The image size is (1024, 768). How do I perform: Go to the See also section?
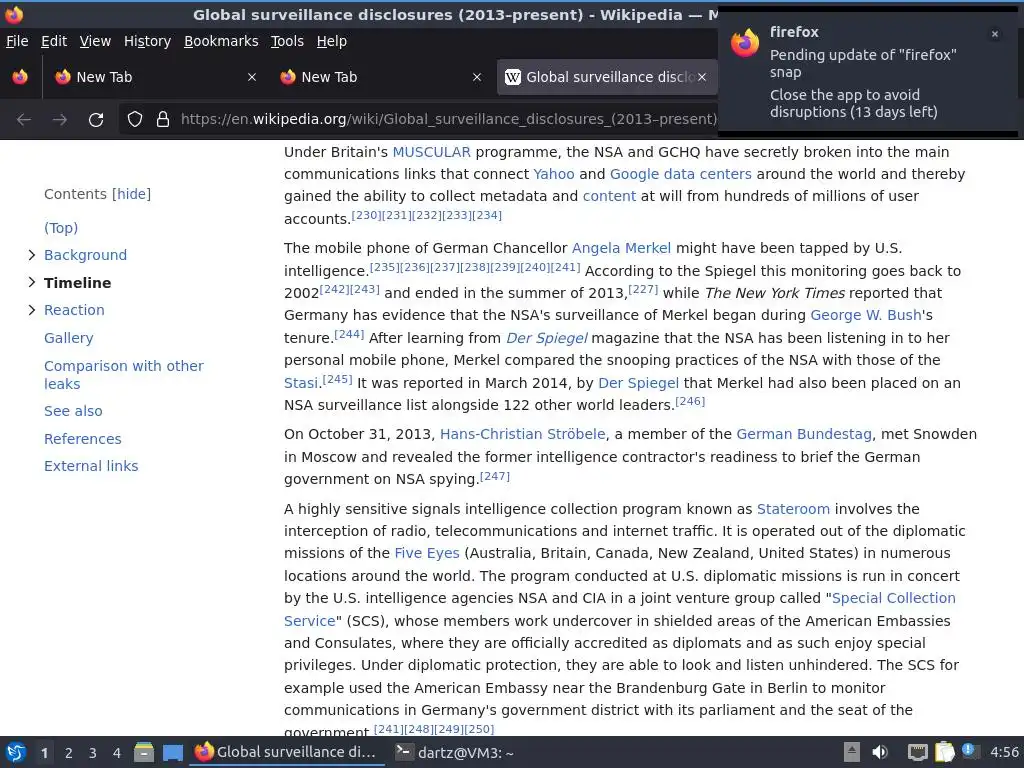73,411
